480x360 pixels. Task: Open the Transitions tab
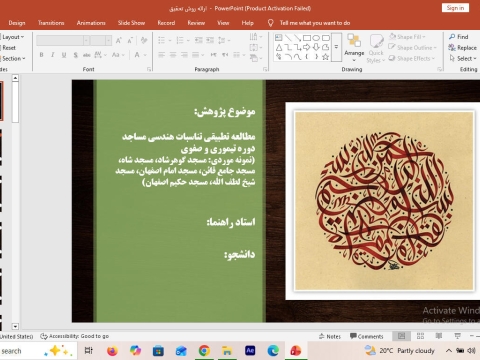(51, 23)
